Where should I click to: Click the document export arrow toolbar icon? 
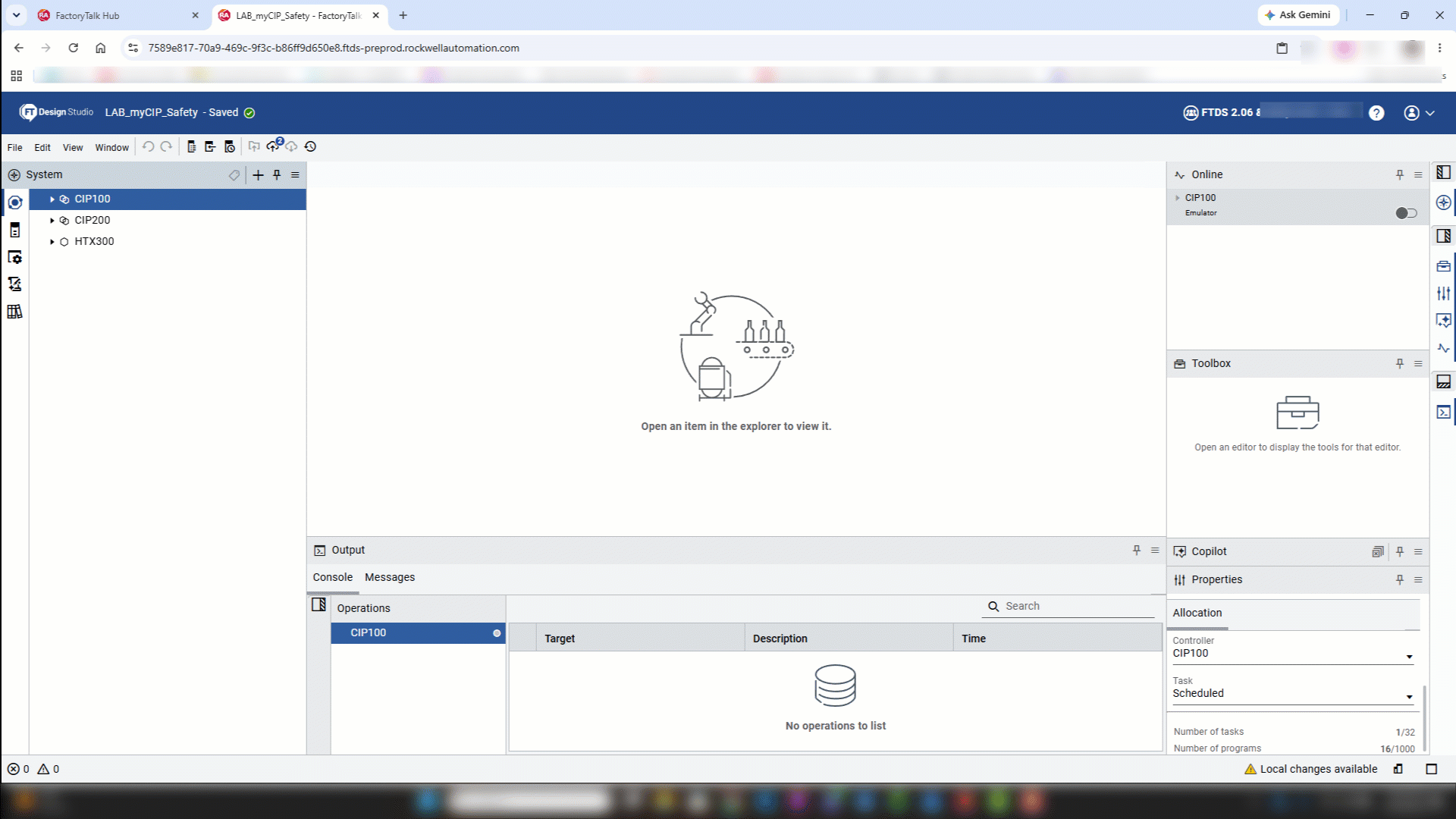click(x=210, y=146)
